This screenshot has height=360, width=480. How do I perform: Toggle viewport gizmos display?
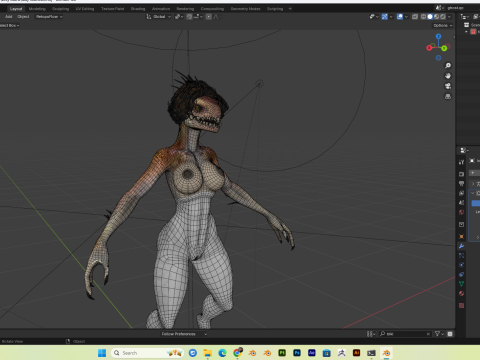tap(385, 17)
